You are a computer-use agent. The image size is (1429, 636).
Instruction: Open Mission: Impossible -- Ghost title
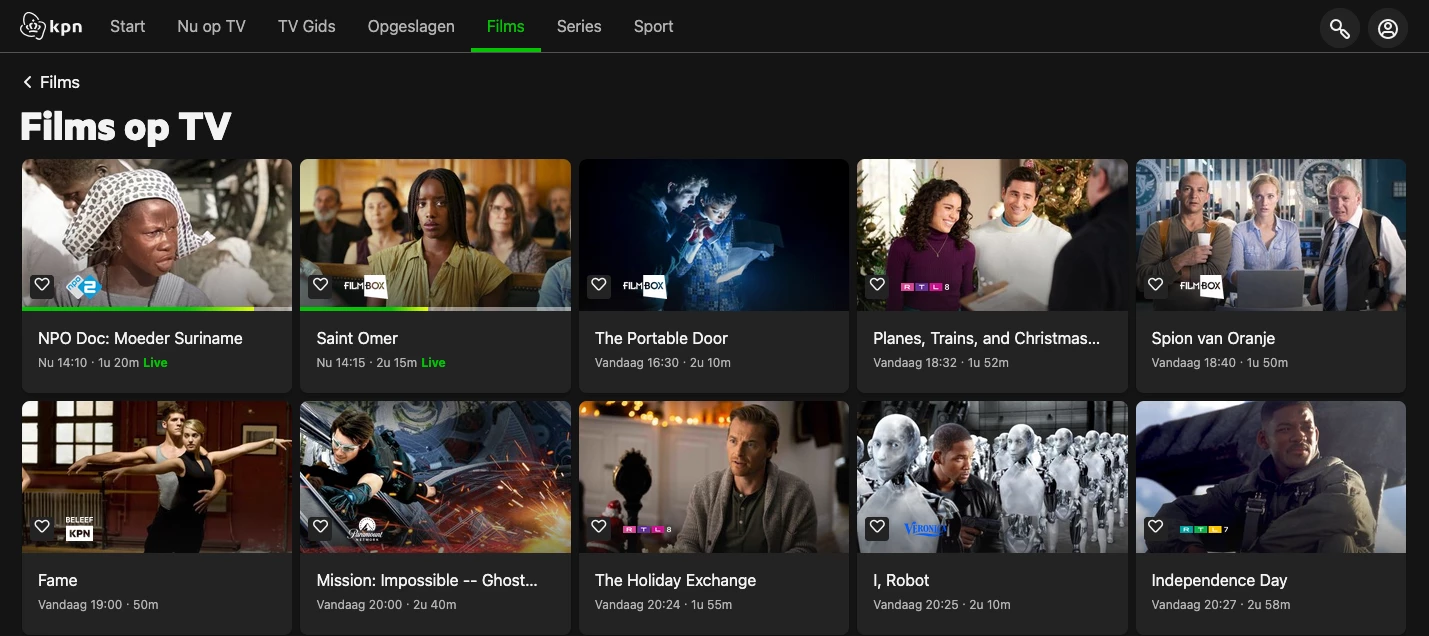tap(427, 580)
